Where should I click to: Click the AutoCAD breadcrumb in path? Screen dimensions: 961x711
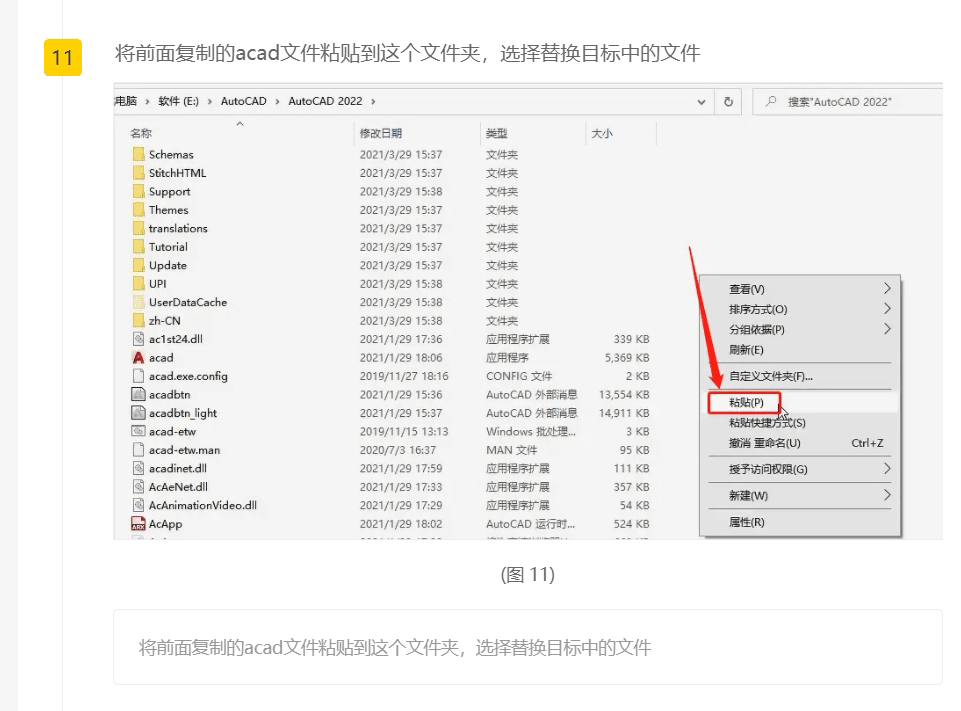pos(243,101)
